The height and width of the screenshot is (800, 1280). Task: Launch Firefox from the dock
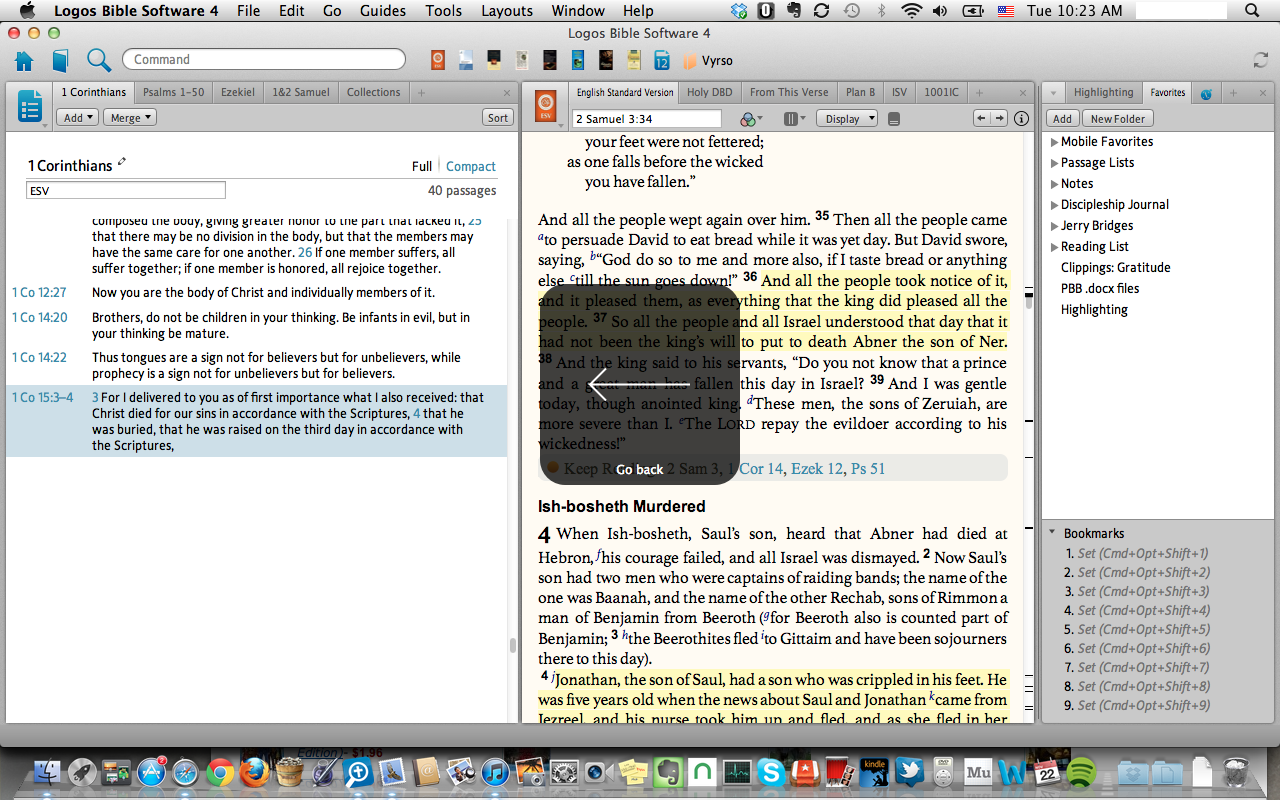[x=255, y=772]
